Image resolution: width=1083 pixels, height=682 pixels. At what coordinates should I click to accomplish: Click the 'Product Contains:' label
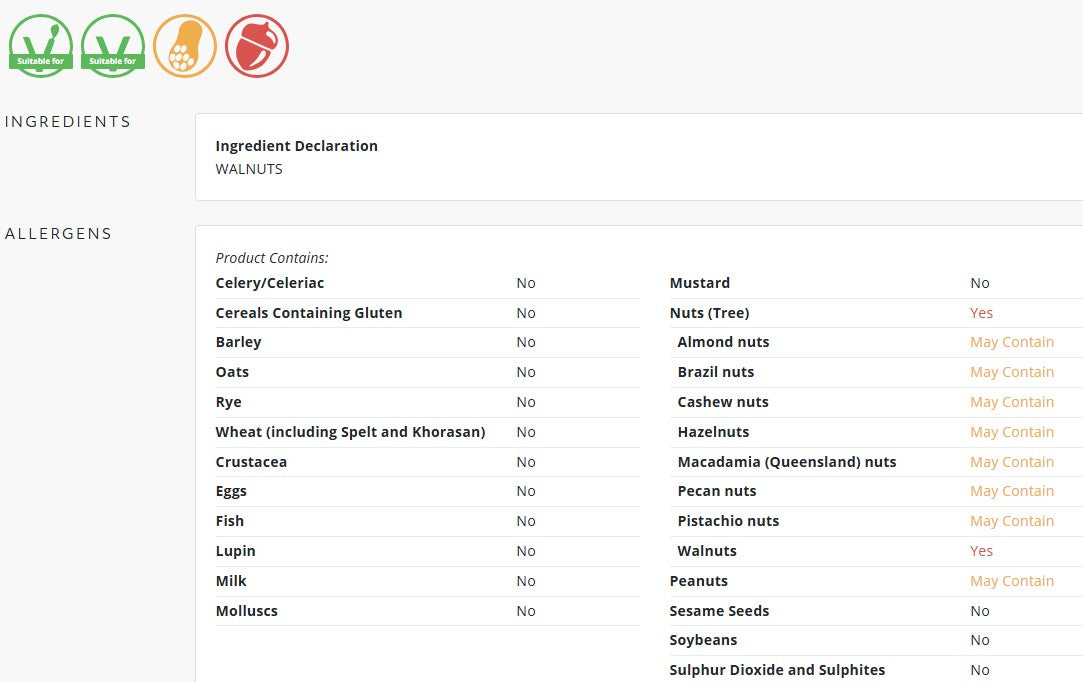[x=272, y=258]
